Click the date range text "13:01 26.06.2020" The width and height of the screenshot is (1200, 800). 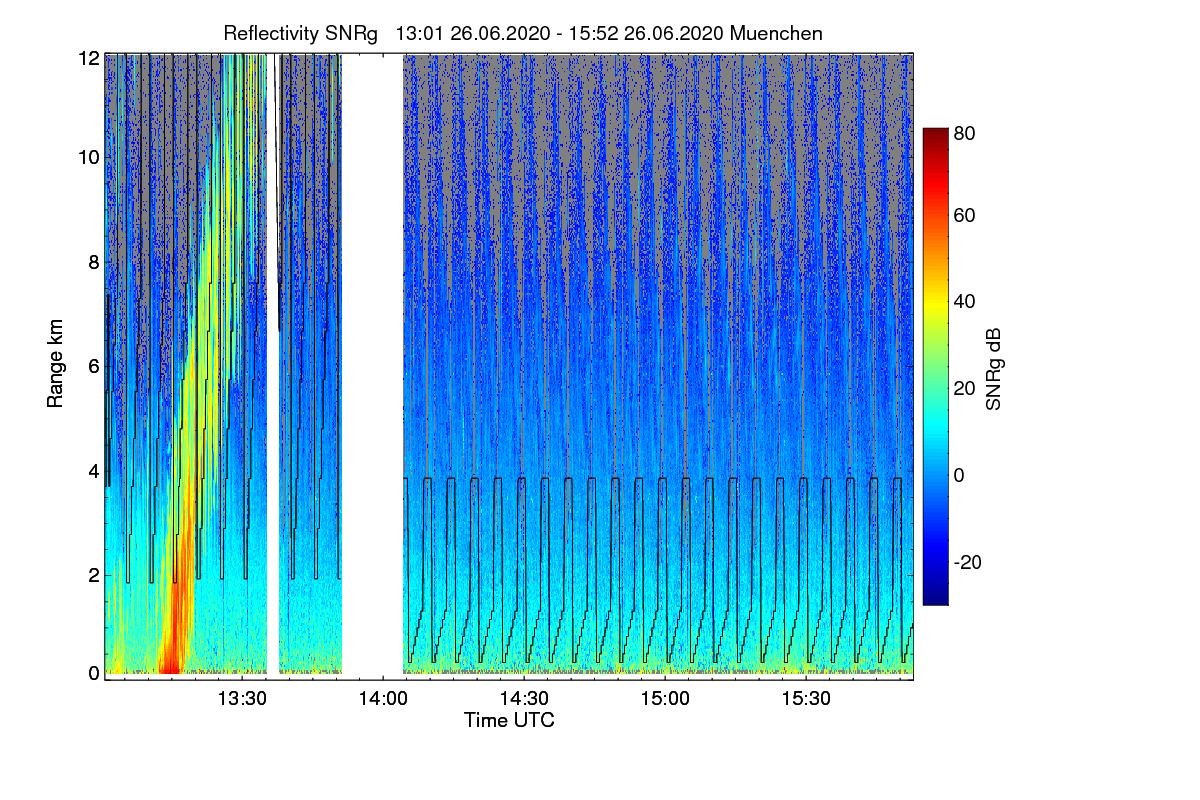(473, 33)
